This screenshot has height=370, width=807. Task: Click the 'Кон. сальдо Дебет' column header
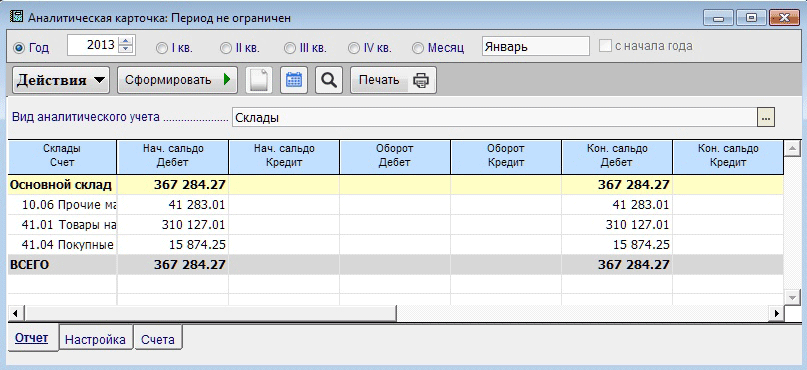tap(617, 156)
